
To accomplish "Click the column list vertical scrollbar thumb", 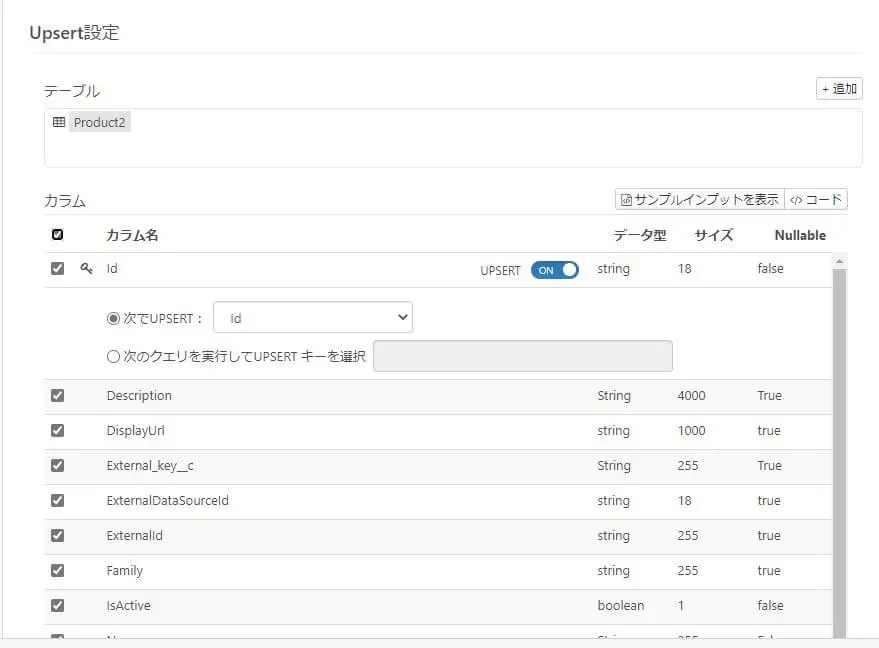I will click(839, 453).
